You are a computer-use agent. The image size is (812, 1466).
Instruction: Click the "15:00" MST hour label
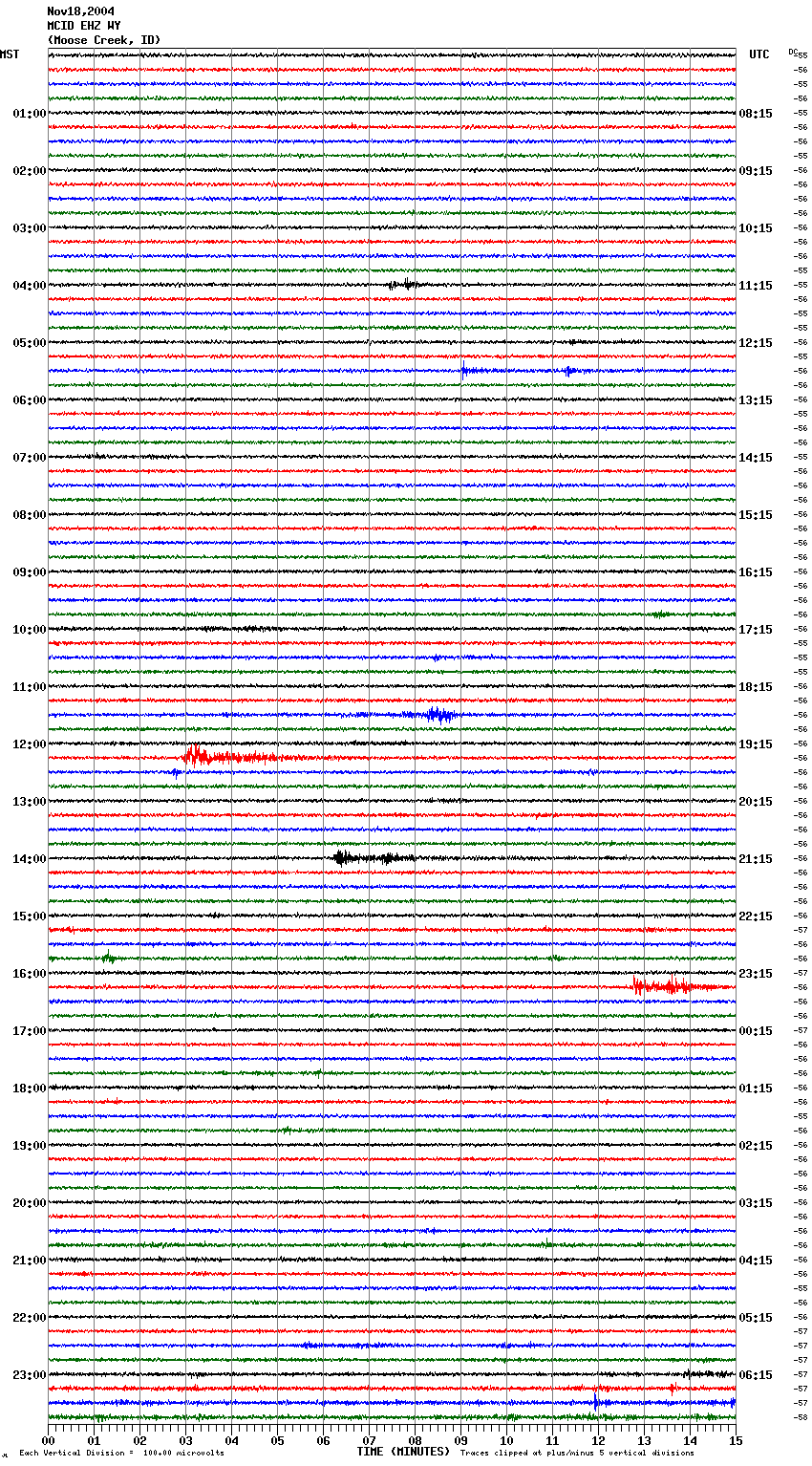pyautogui.click(x=30, y=916)
